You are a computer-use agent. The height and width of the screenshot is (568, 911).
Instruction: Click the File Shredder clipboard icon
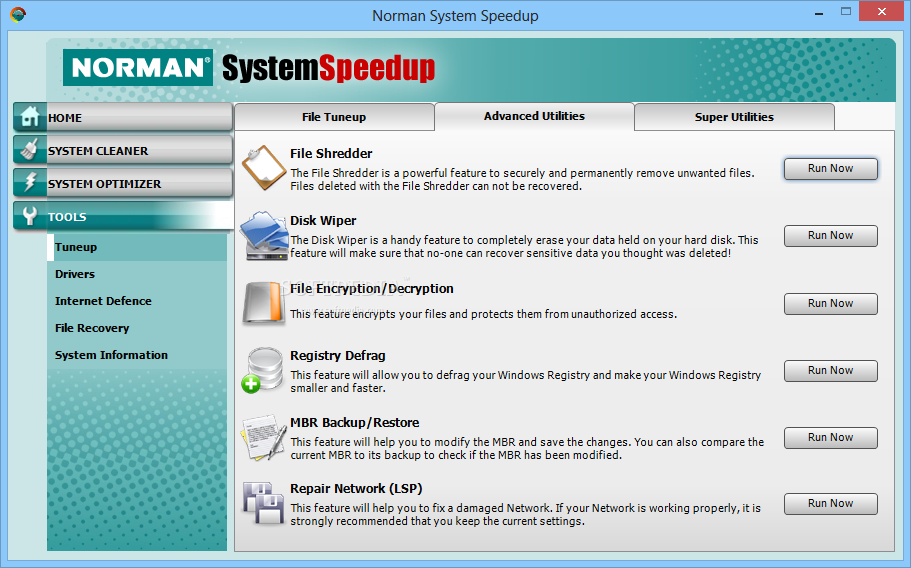coord(264,168)
